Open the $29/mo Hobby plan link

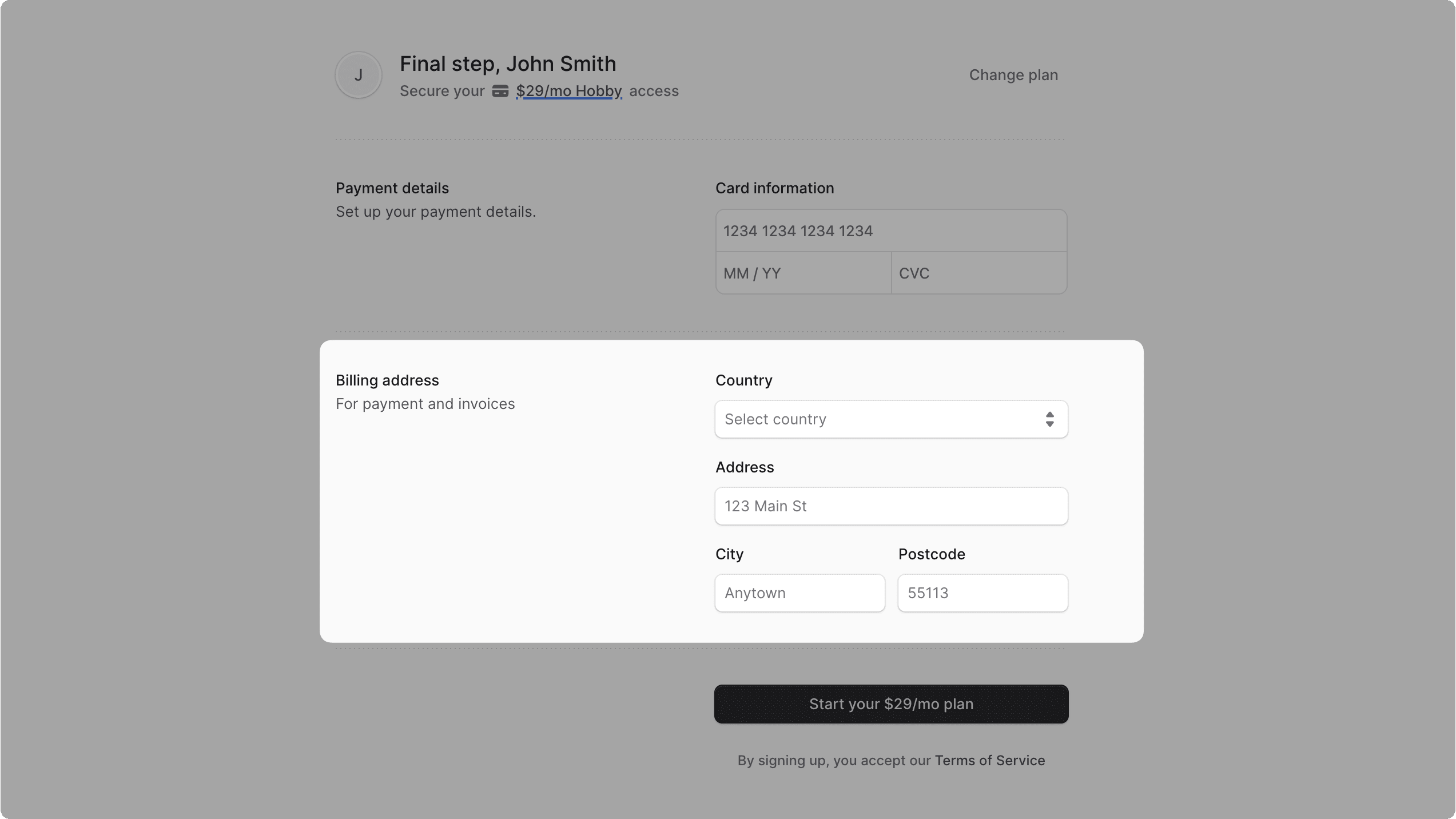pos(568,92)
